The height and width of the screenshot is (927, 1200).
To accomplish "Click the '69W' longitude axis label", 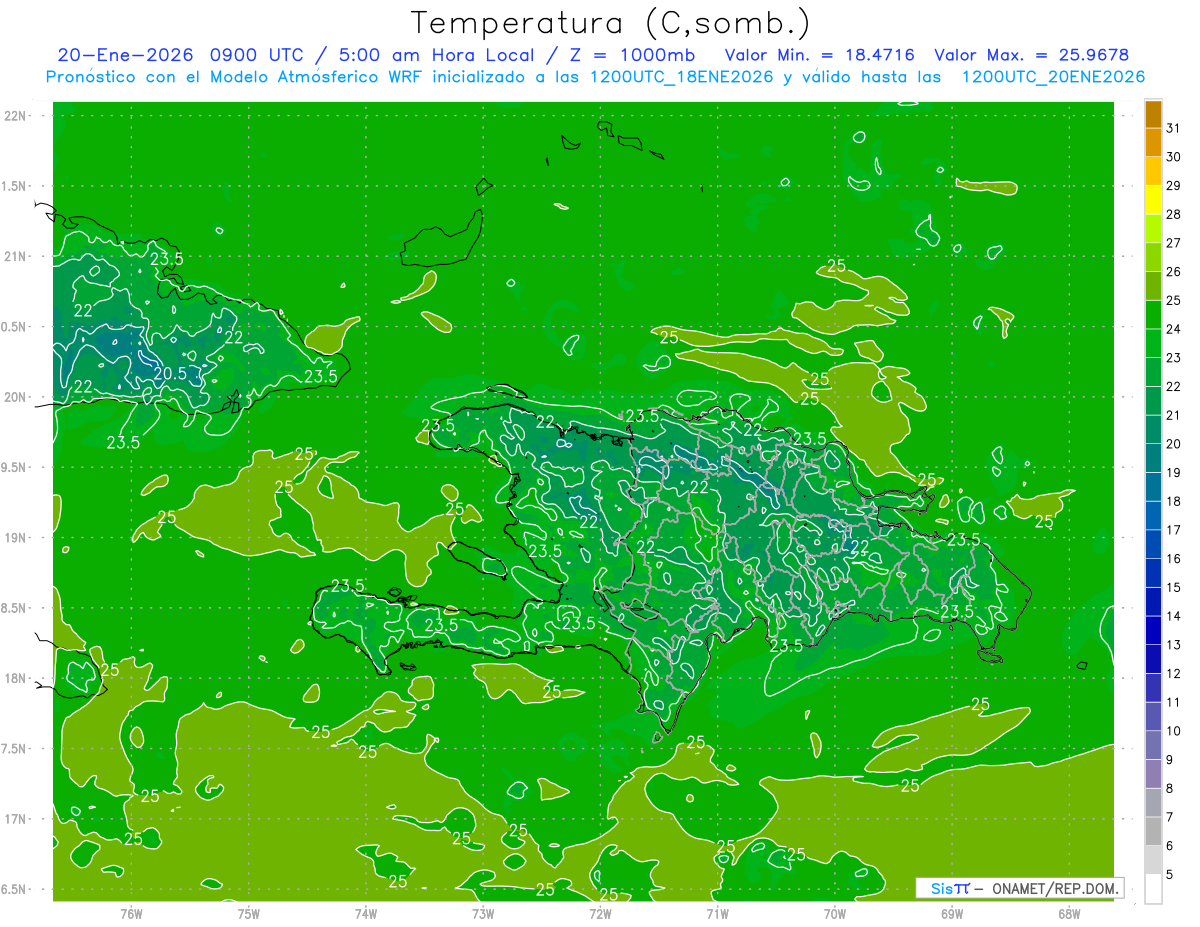I will pyautogui.click(x=952, y=914).
